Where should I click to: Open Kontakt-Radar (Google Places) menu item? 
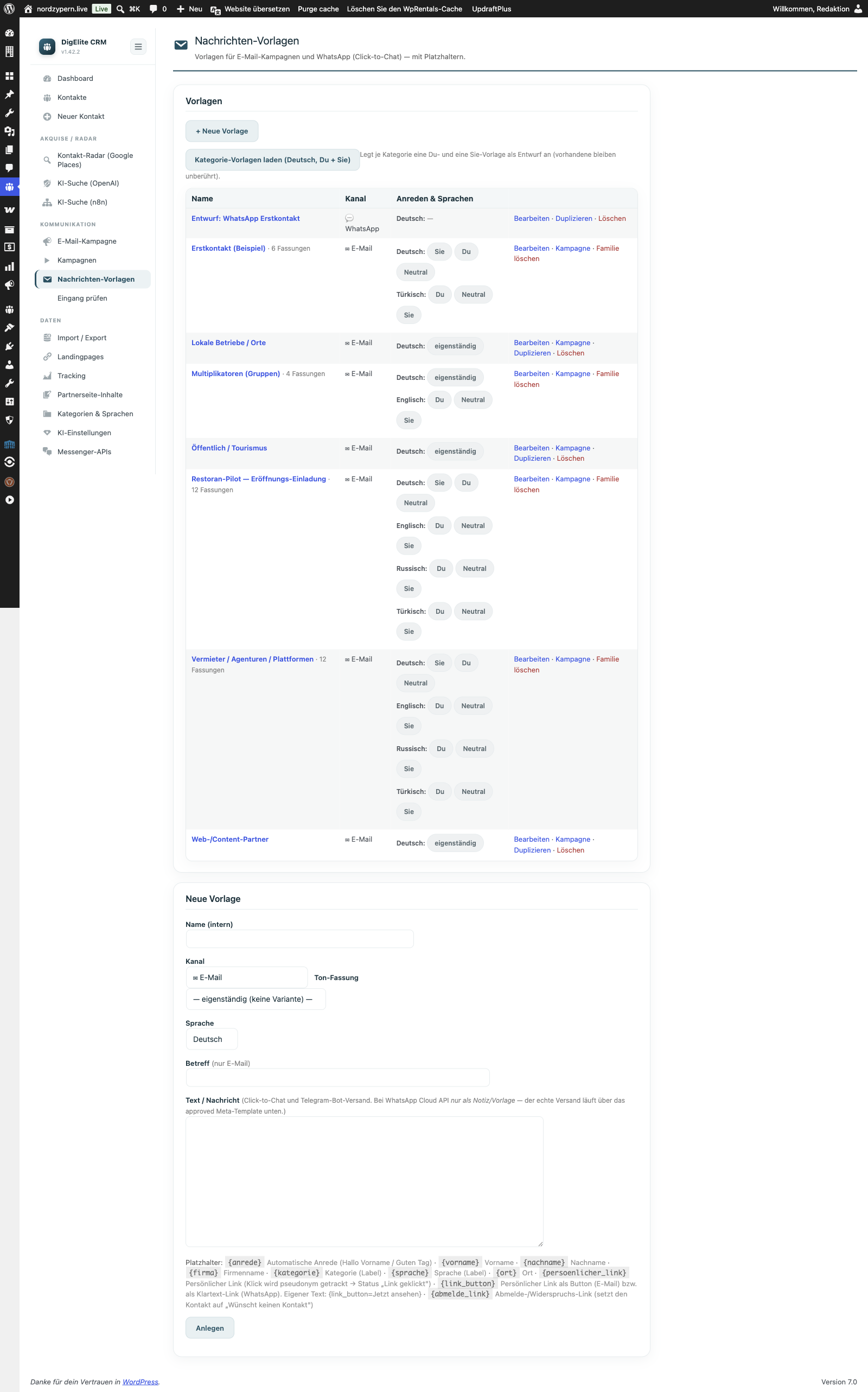[x=95, y=160]
